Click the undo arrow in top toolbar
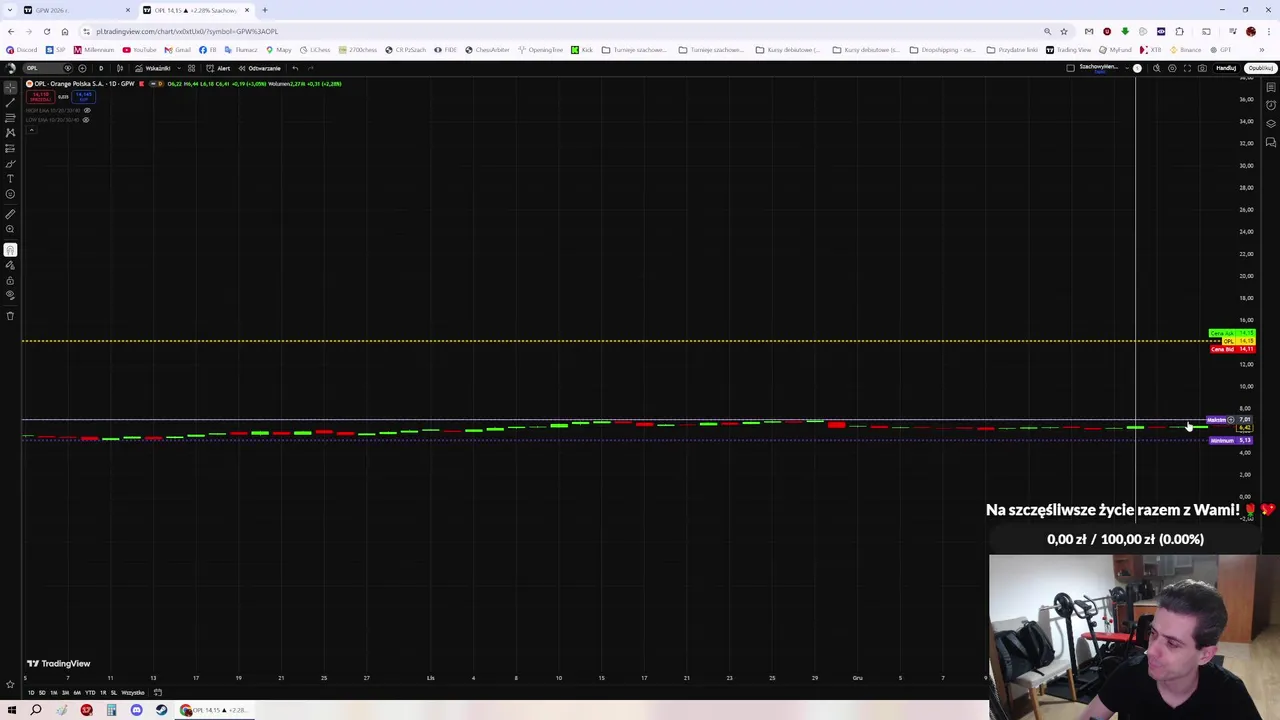 coord(295,68)
